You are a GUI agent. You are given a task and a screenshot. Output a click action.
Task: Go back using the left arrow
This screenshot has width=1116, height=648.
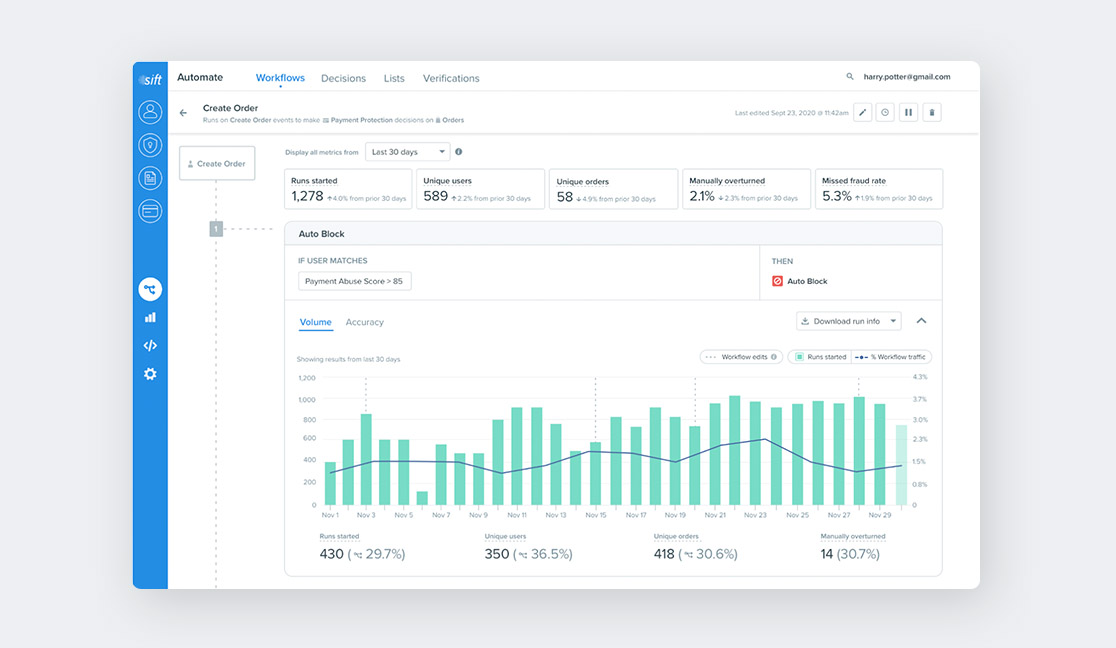[x=183, y=113]
